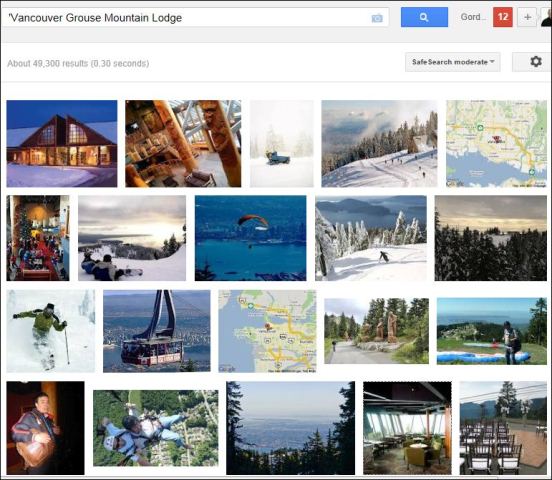Open the wooden carvings path thumbnail
The width and height of the screenshot is (552, 480).
(x=376, y=331)
